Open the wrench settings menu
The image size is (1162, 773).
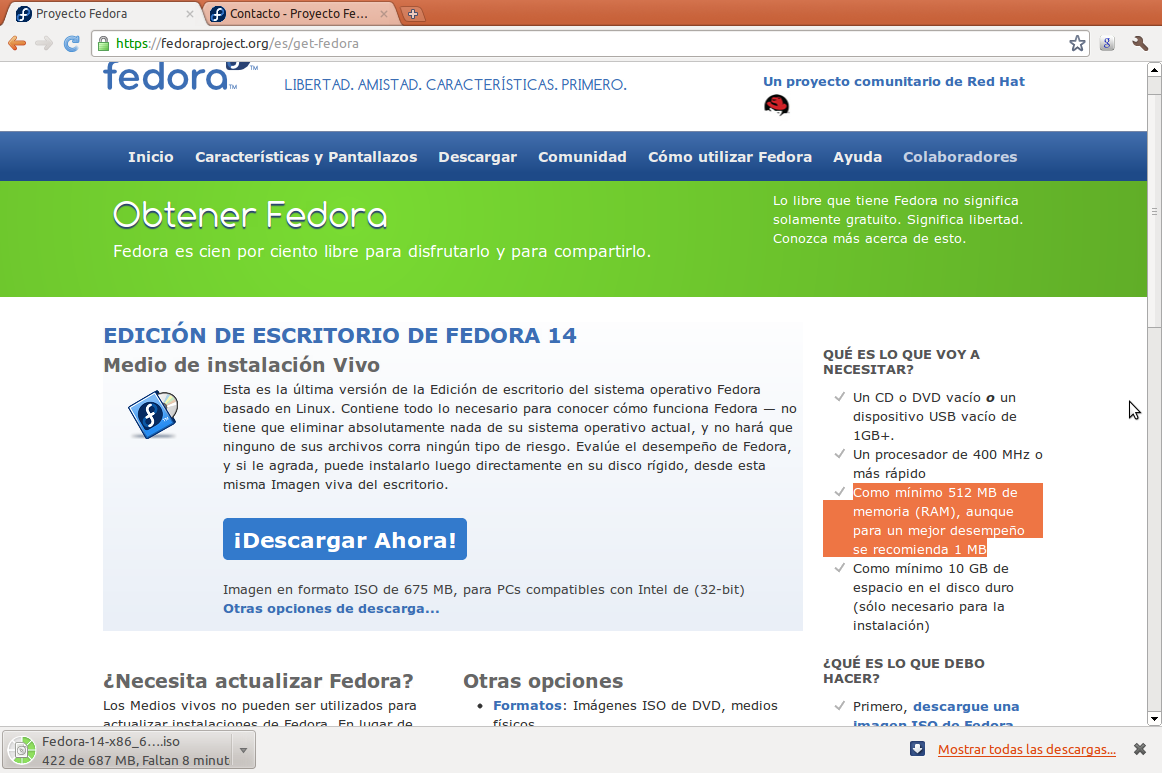coord(1140,44)
